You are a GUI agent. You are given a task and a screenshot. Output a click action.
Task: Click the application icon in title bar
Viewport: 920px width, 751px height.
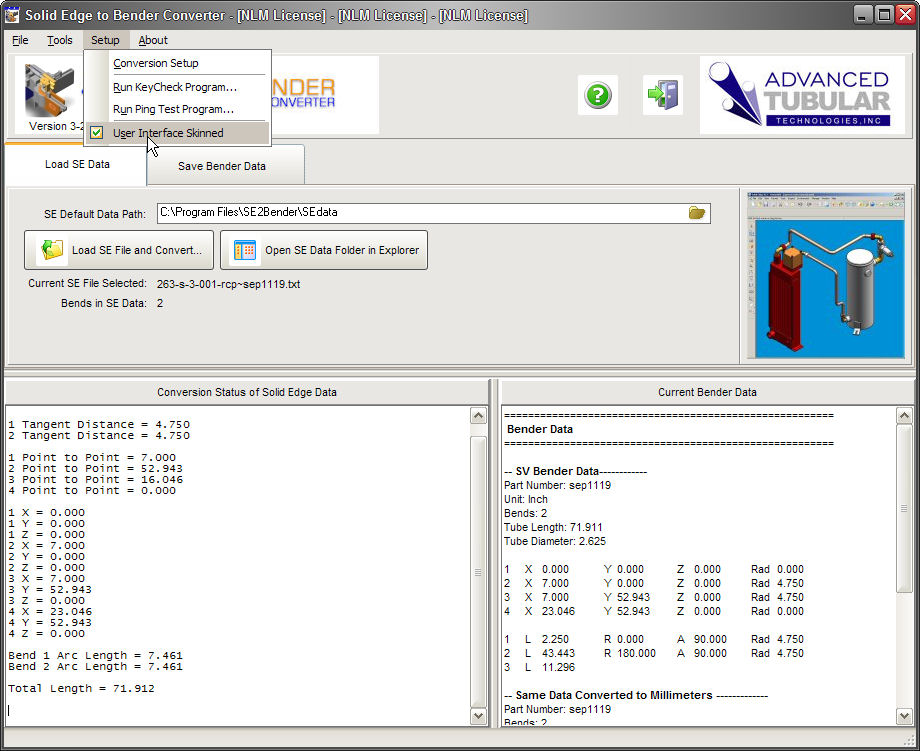[13, 15]
